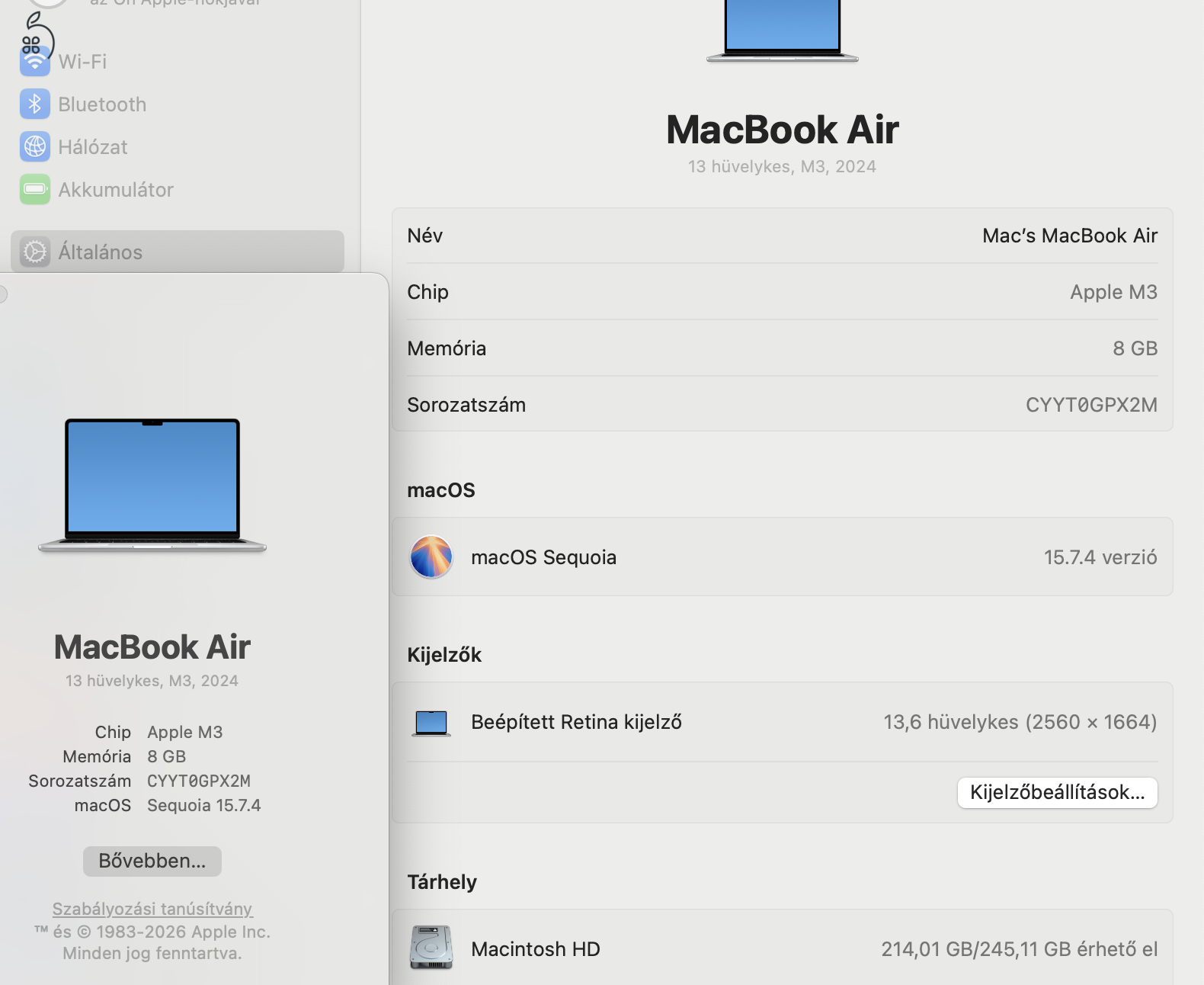Click 8 GB in About window
This screenshot has height=985, width=1204.
(167, 756)
